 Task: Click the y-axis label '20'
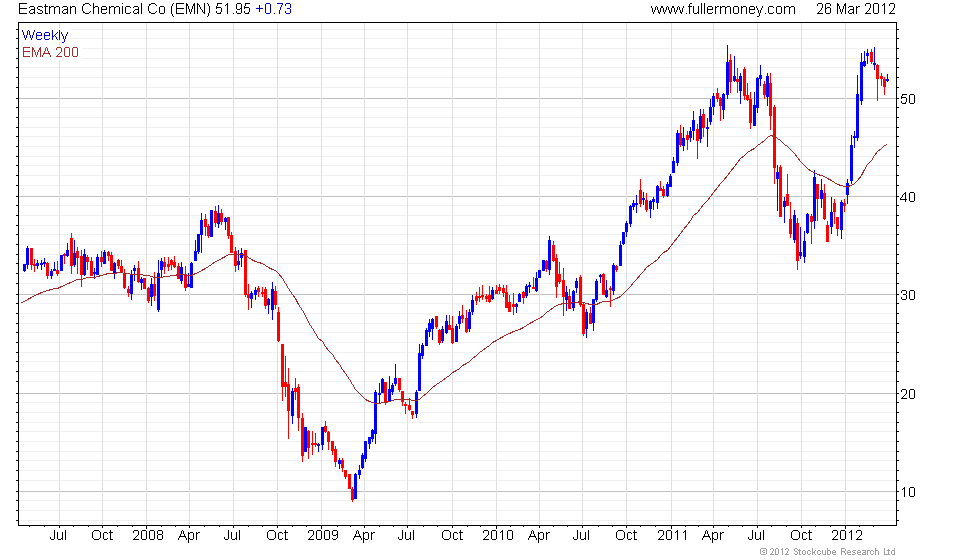coord(908,394)
